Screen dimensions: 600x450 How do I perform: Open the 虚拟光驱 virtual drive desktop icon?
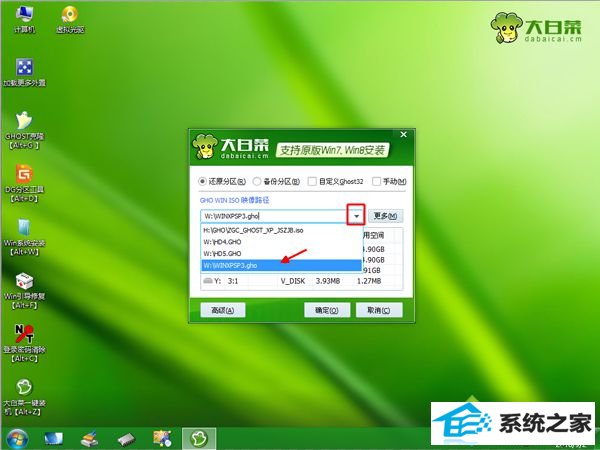click(x=70, y=19)
